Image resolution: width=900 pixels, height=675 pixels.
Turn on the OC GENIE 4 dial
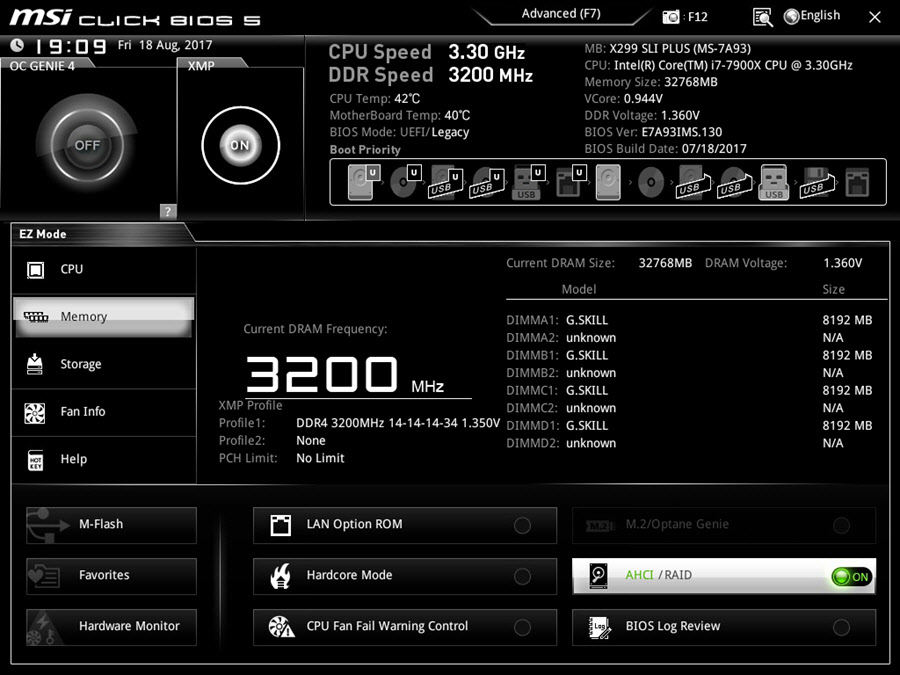pos(87,145)
